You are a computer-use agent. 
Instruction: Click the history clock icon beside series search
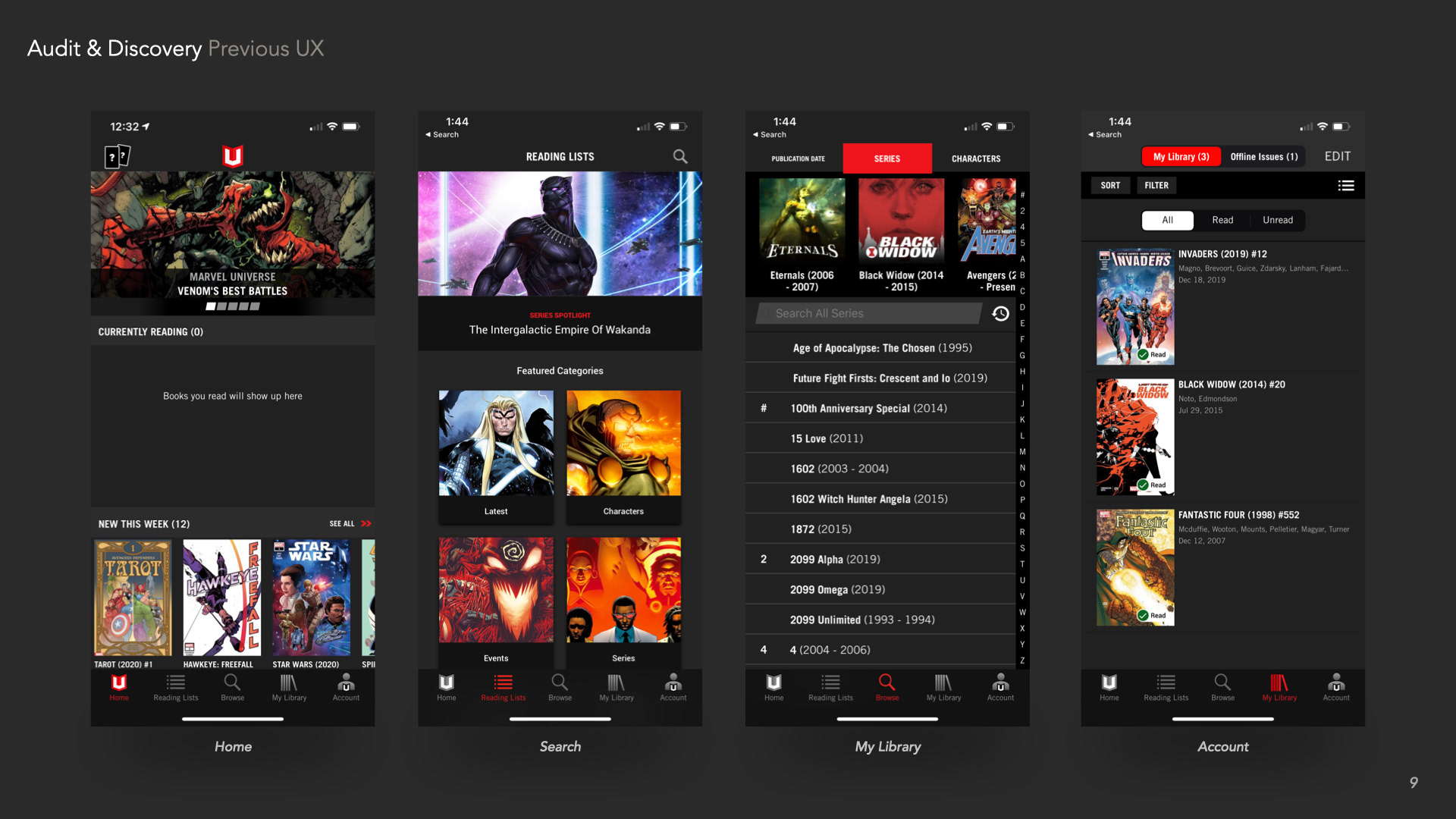(x=1000, y=313)
